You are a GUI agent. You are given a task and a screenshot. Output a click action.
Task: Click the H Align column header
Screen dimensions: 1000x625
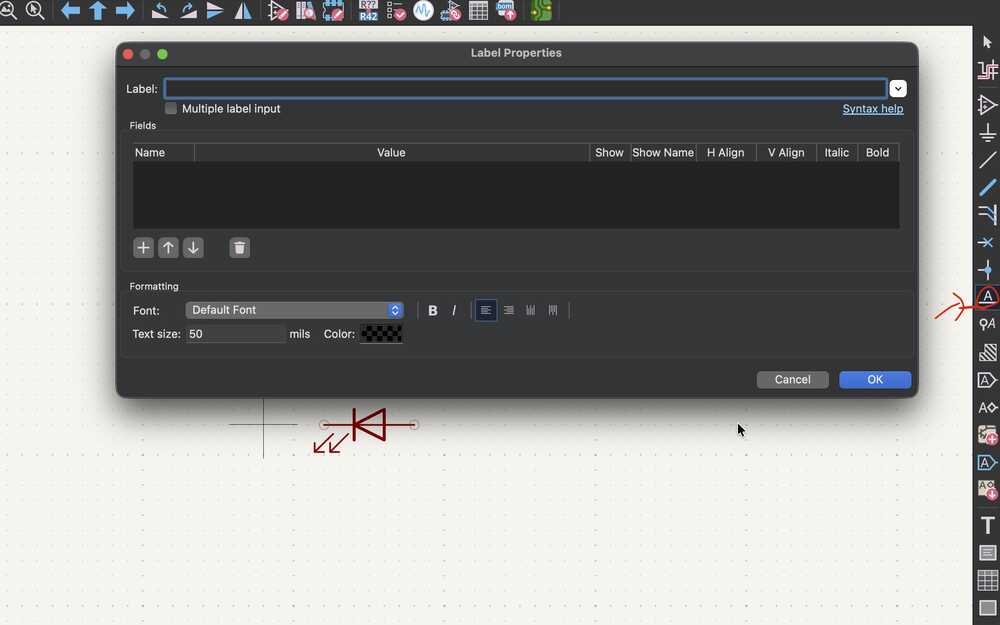click(x=725, y=152)
